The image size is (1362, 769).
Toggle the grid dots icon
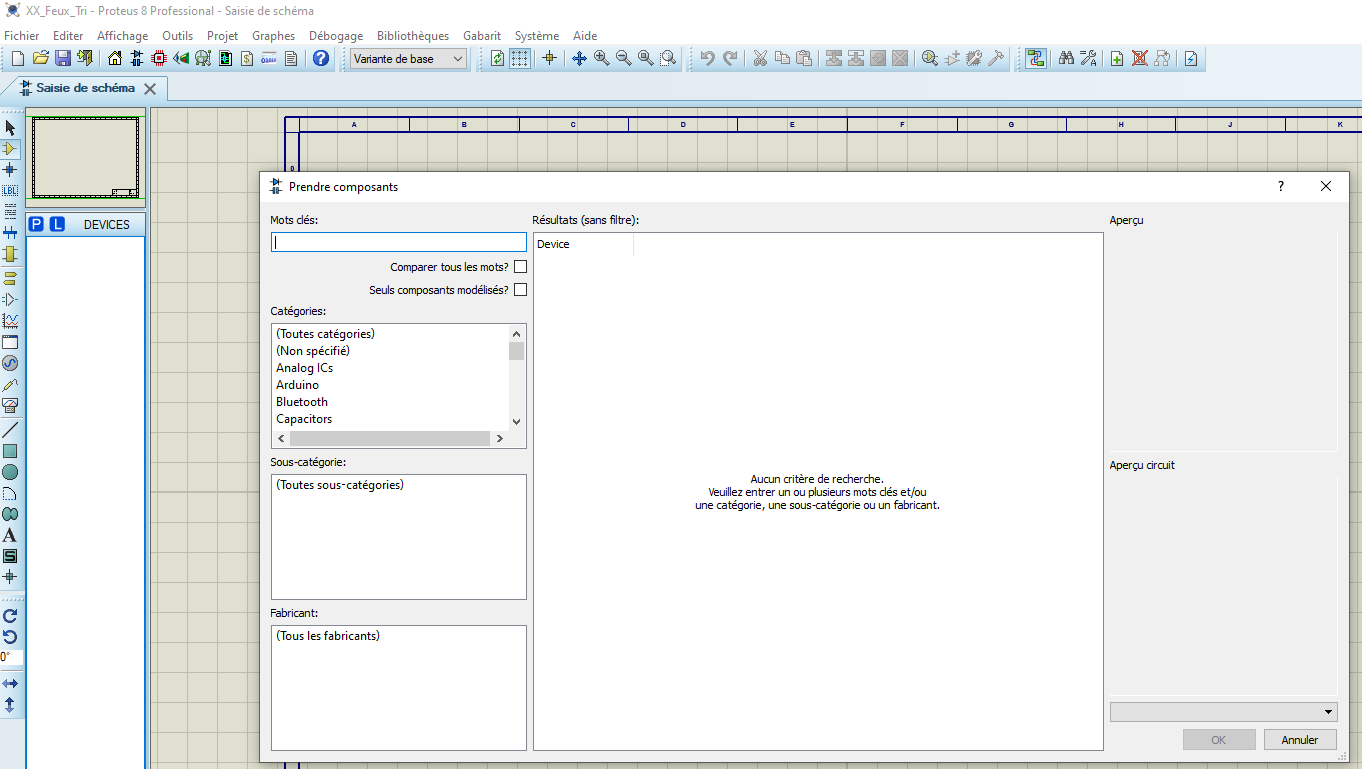tap(520, 59)
